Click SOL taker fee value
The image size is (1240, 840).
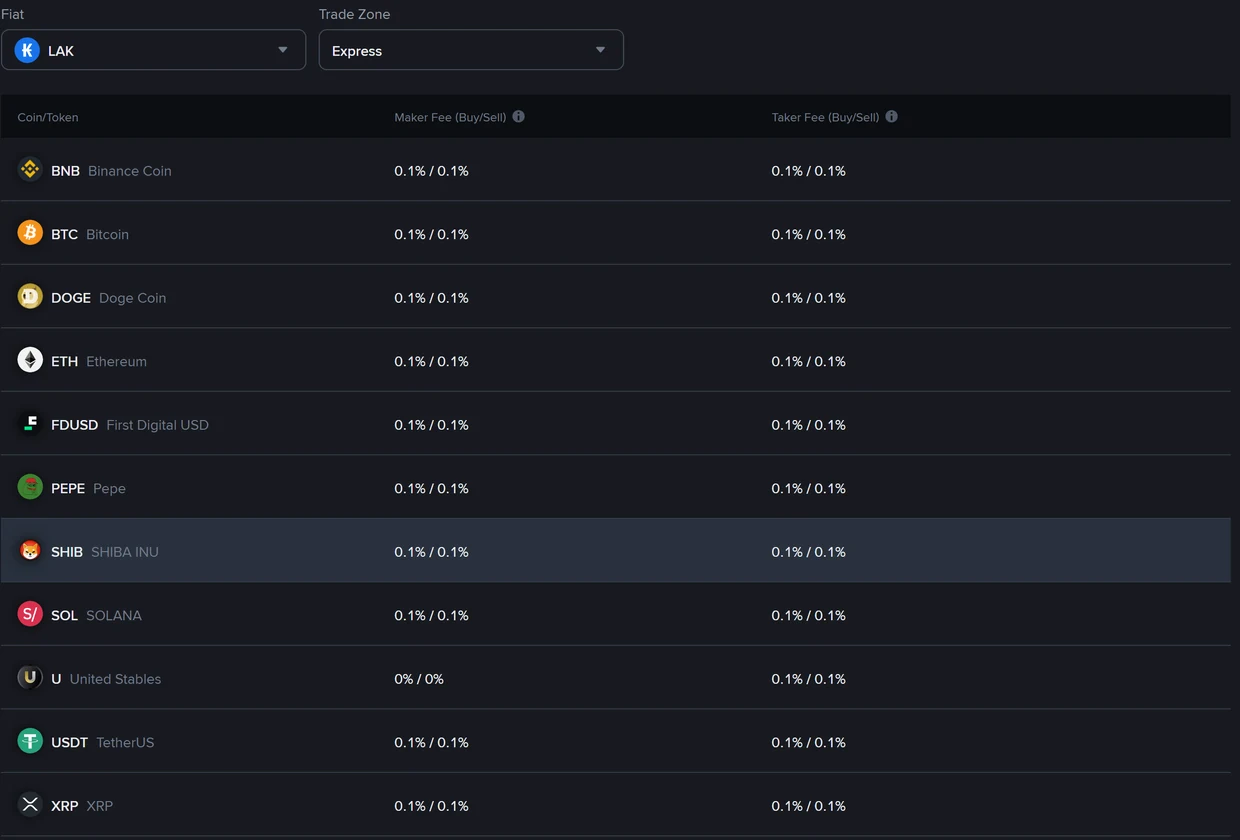tap(808, 616)
